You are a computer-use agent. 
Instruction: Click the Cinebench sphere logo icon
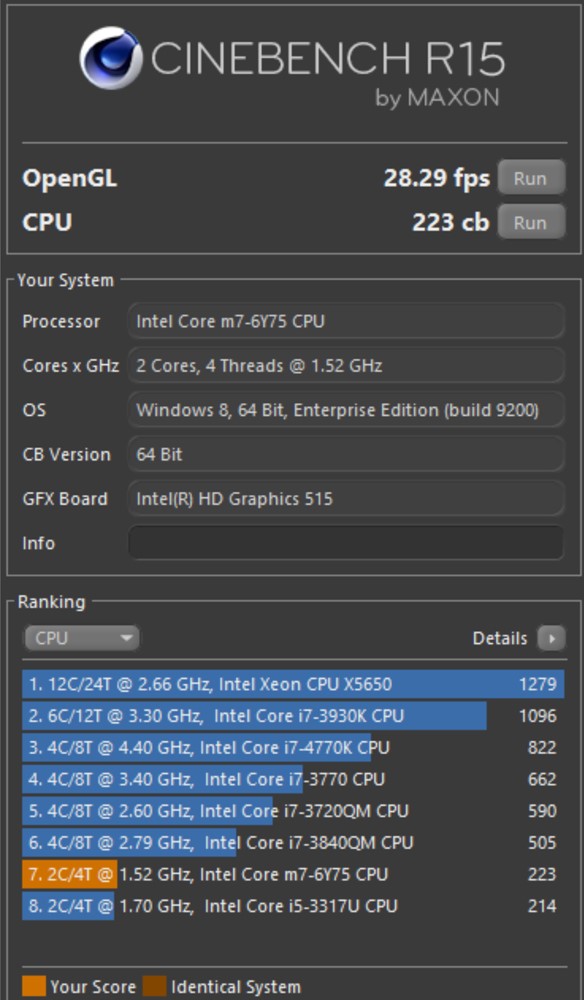coord(111,58)
